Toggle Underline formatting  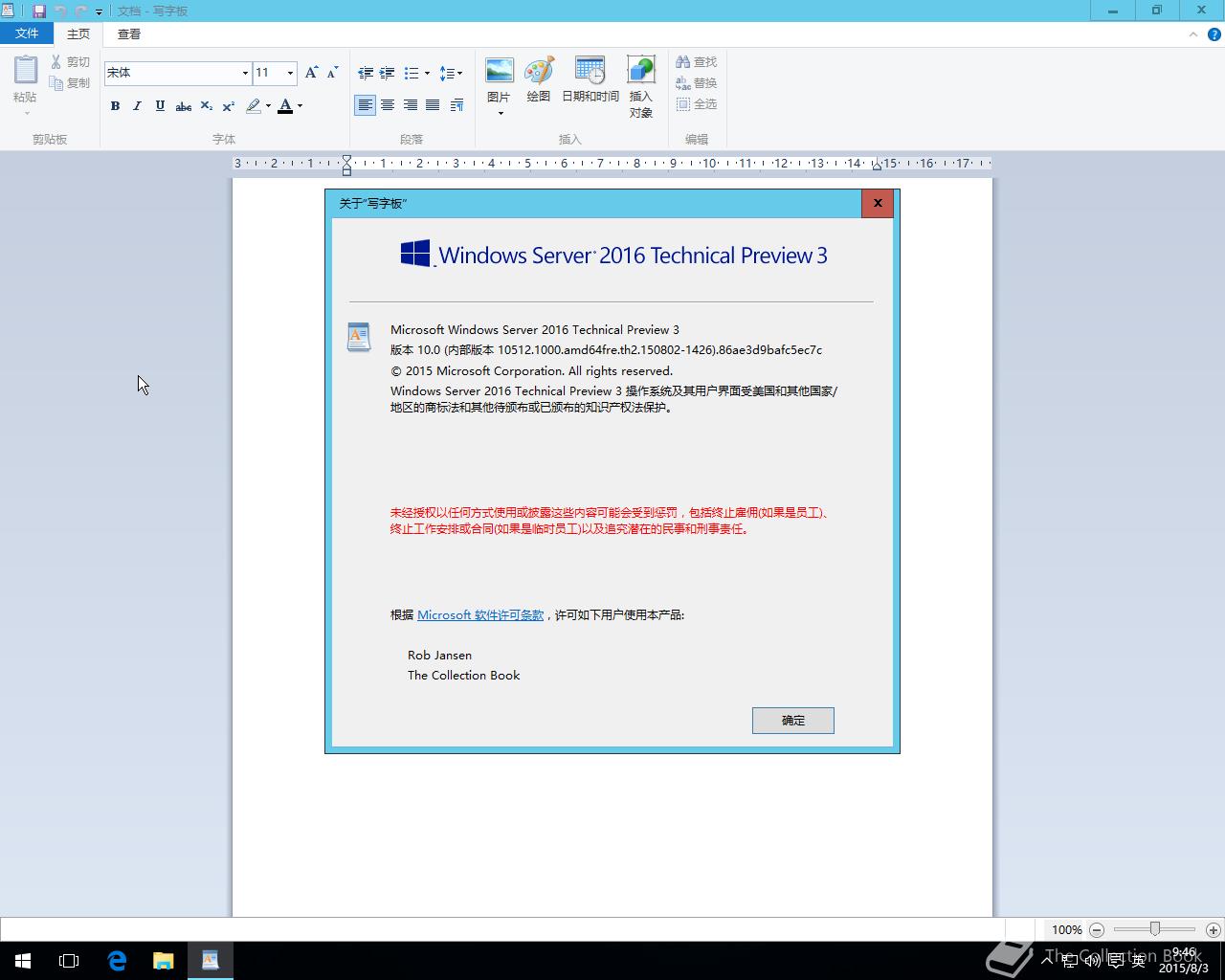(x=160, y=106)
